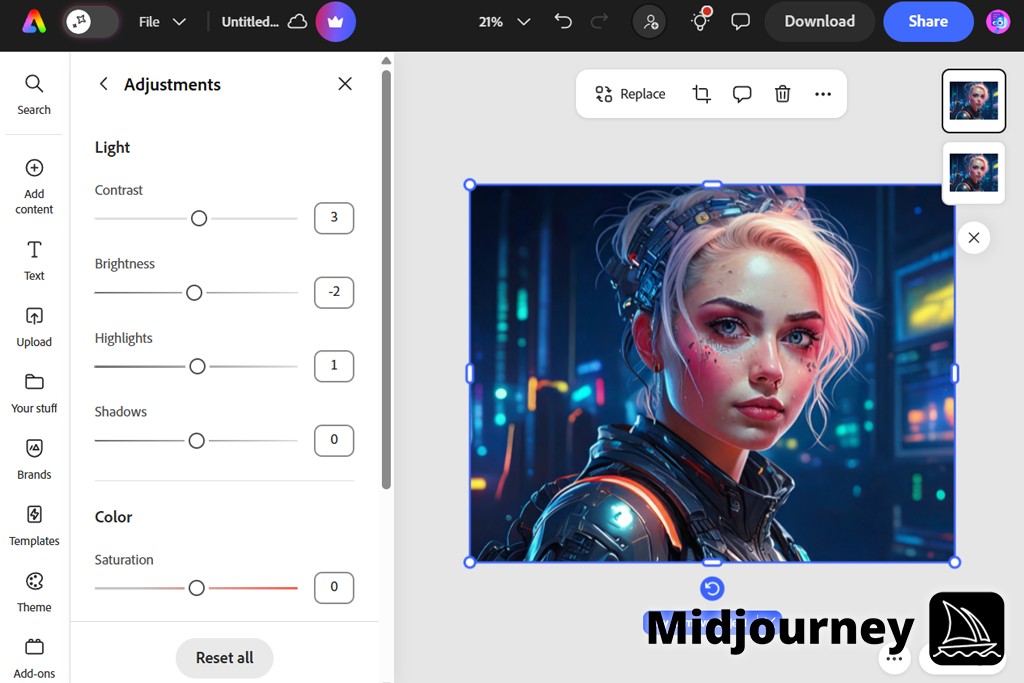This screenshot has width=1024, height=683.
Task: Check the cloud sync status icon
Action: pos(298,22)
